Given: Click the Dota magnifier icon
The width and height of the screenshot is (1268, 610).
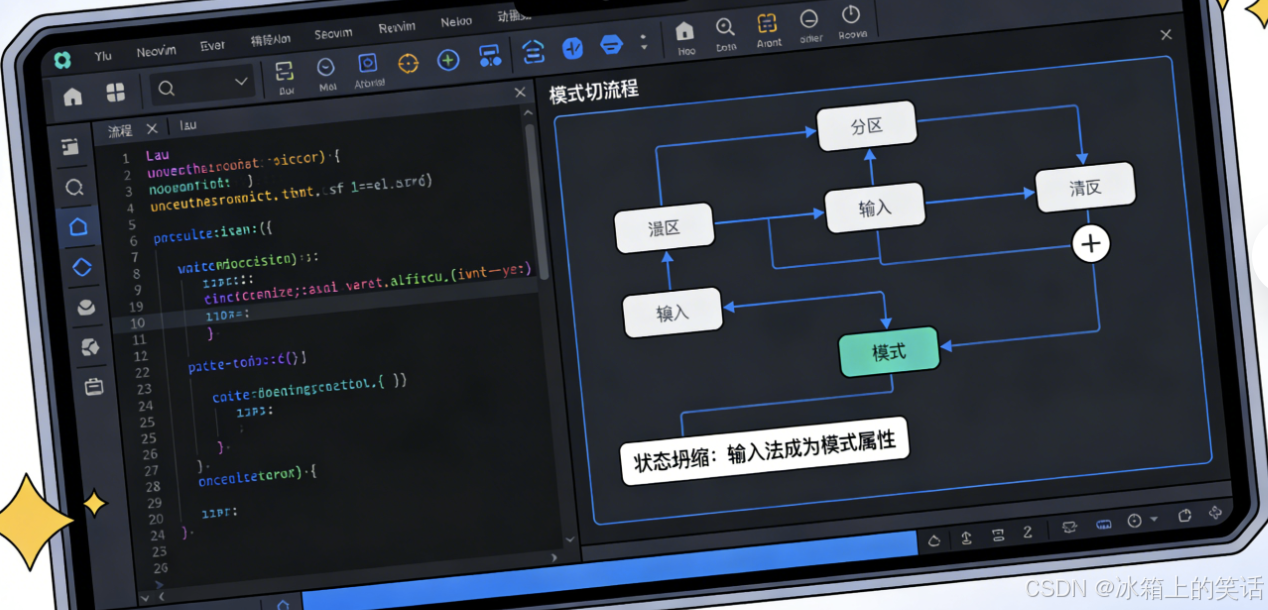Looking at the screenshot, I should (x=725, y=27).
